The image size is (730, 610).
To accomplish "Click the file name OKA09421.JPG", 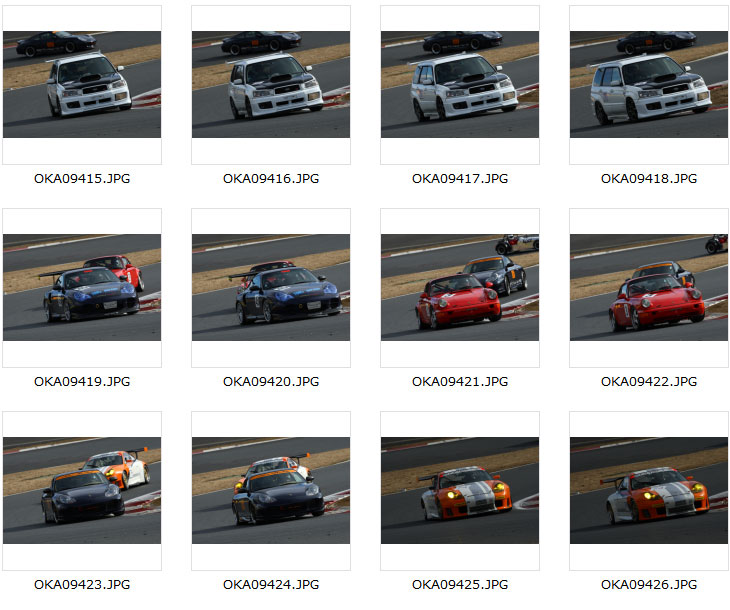I will (460, 382).
